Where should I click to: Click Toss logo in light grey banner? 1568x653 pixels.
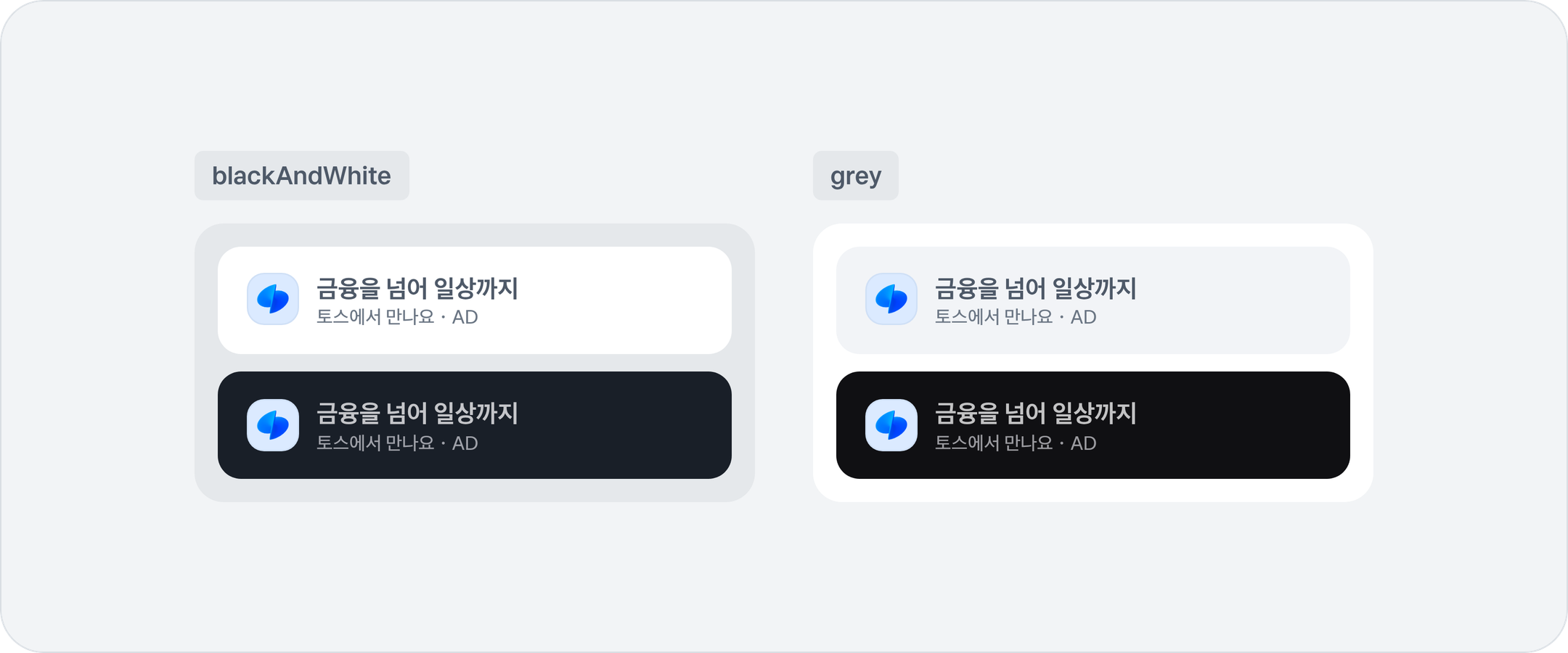point(891,299)
